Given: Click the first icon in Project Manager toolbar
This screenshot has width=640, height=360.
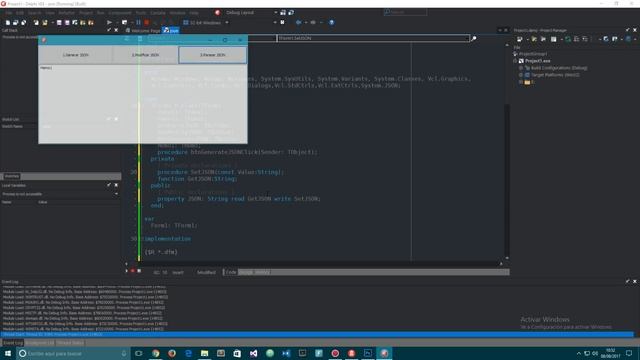Looking at the screenshot, I should point(520,39).
